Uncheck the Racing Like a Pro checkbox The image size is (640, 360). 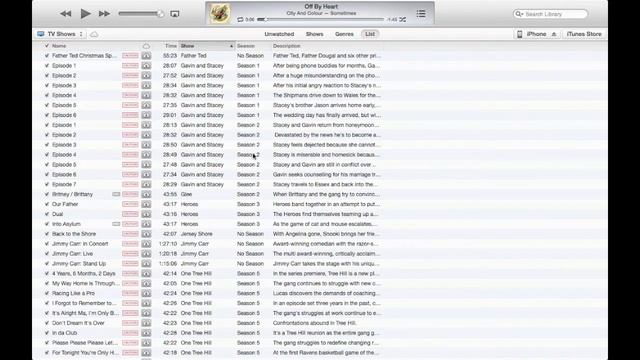coord(47,293)
